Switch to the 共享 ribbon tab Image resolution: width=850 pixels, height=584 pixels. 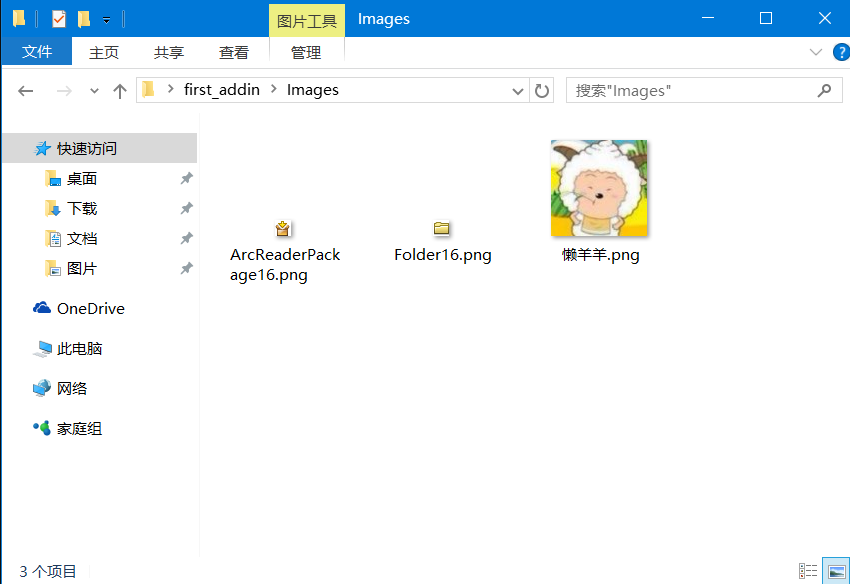(169, 53)
